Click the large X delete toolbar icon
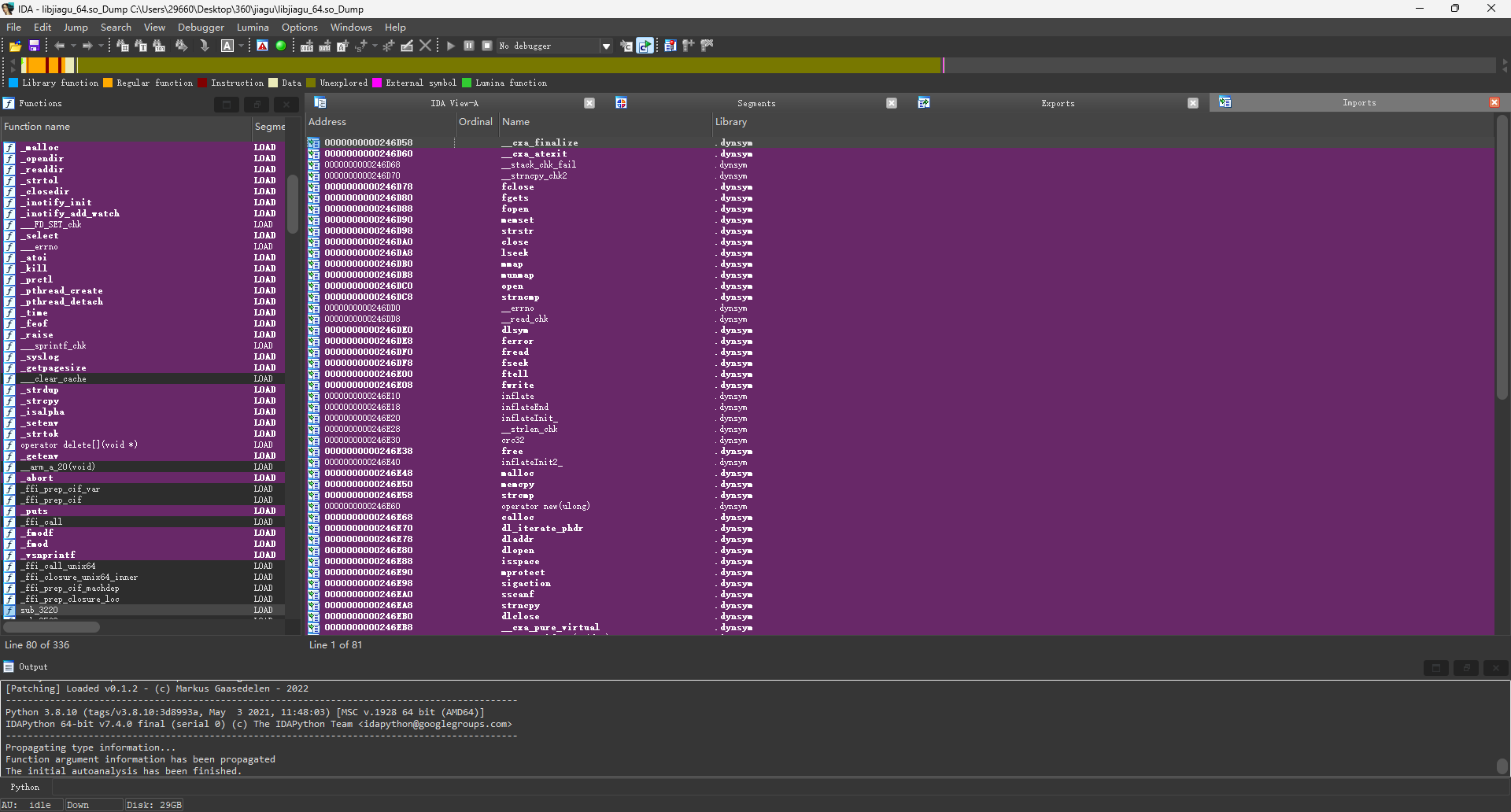The image size is (1511, 812). point(426,46)
